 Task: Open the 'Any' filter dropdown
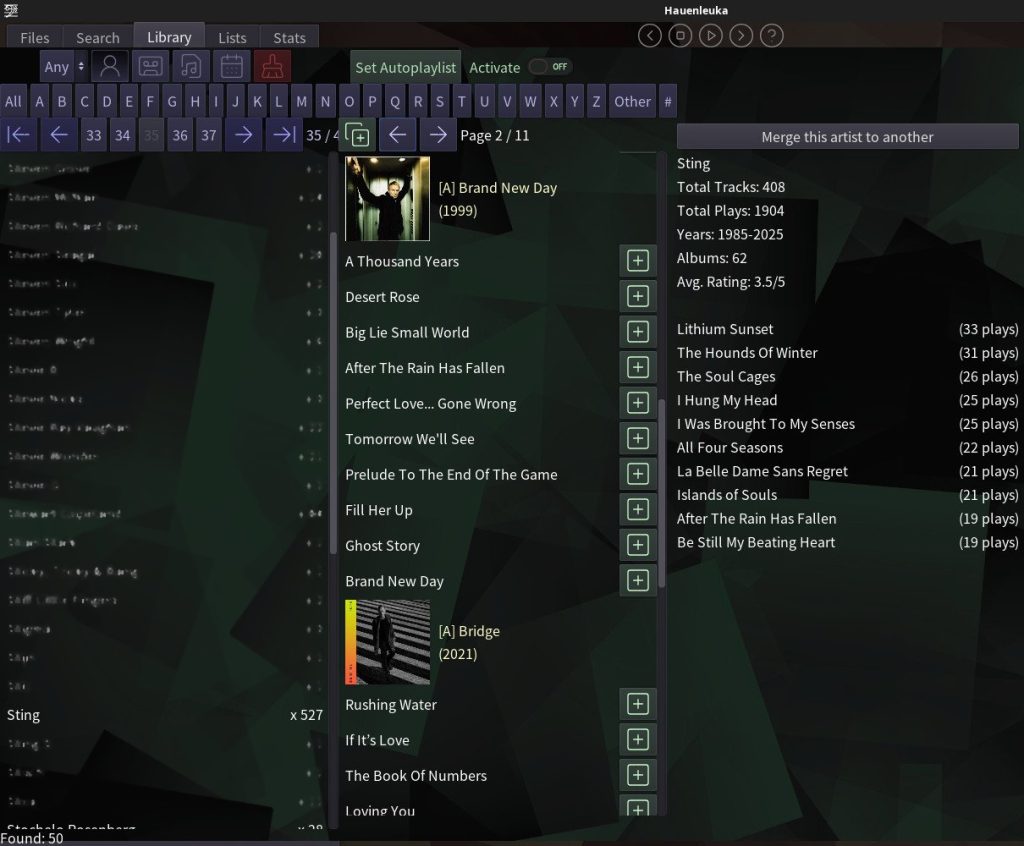[64, 67]
